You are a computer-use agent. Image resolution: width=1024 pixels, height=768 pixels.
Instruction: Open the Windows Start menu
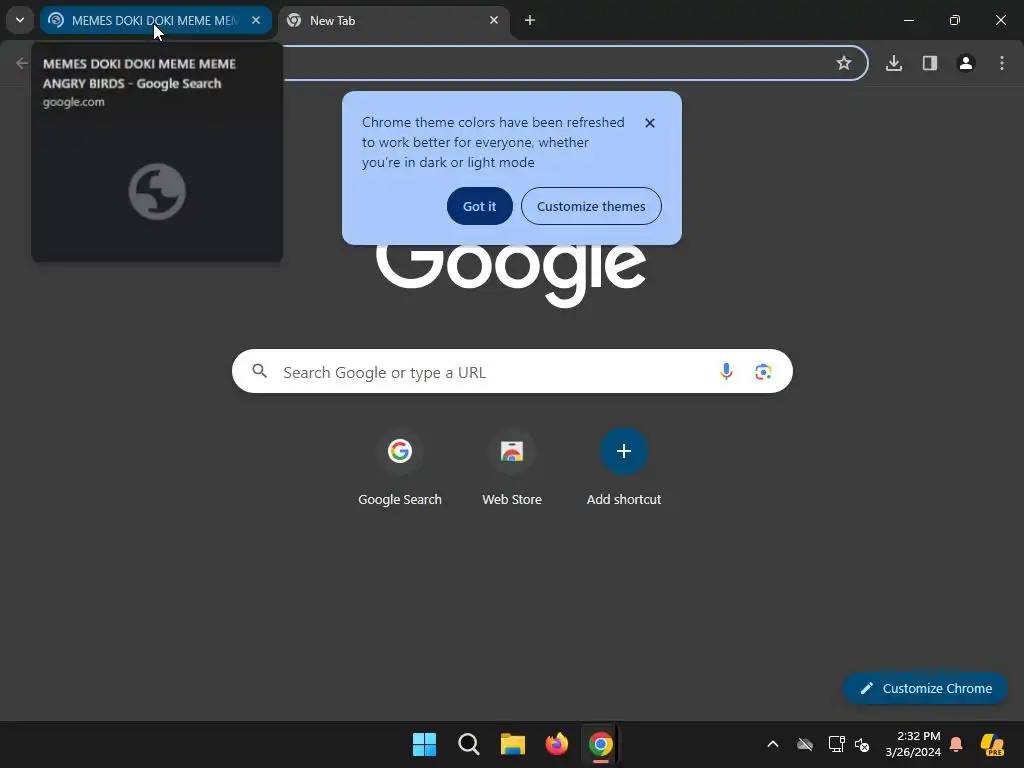point(424,744)
